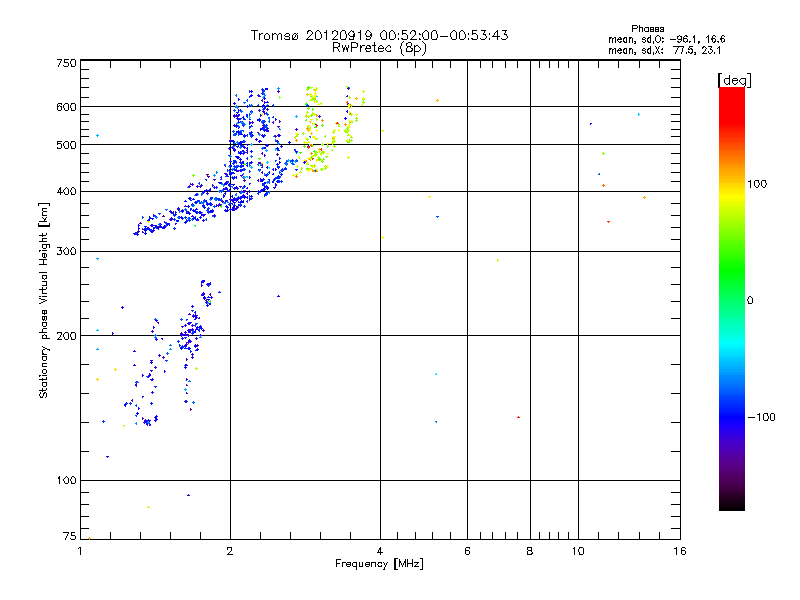Click the 'RwPretec (8p)' subtitle

[379, 48]
